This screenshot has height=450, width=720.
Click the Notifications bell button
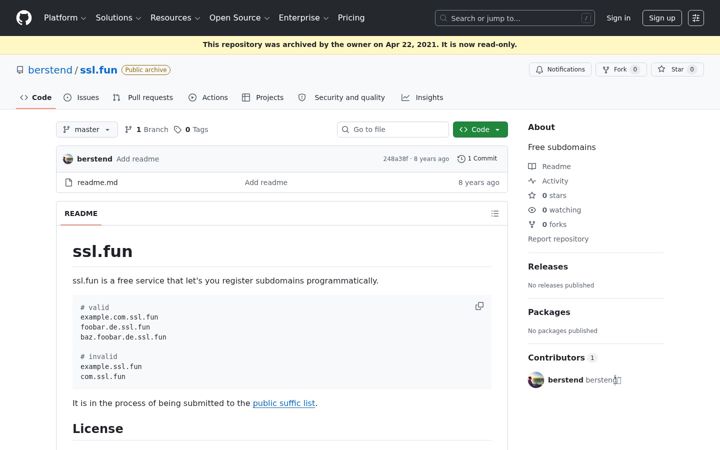560,69
